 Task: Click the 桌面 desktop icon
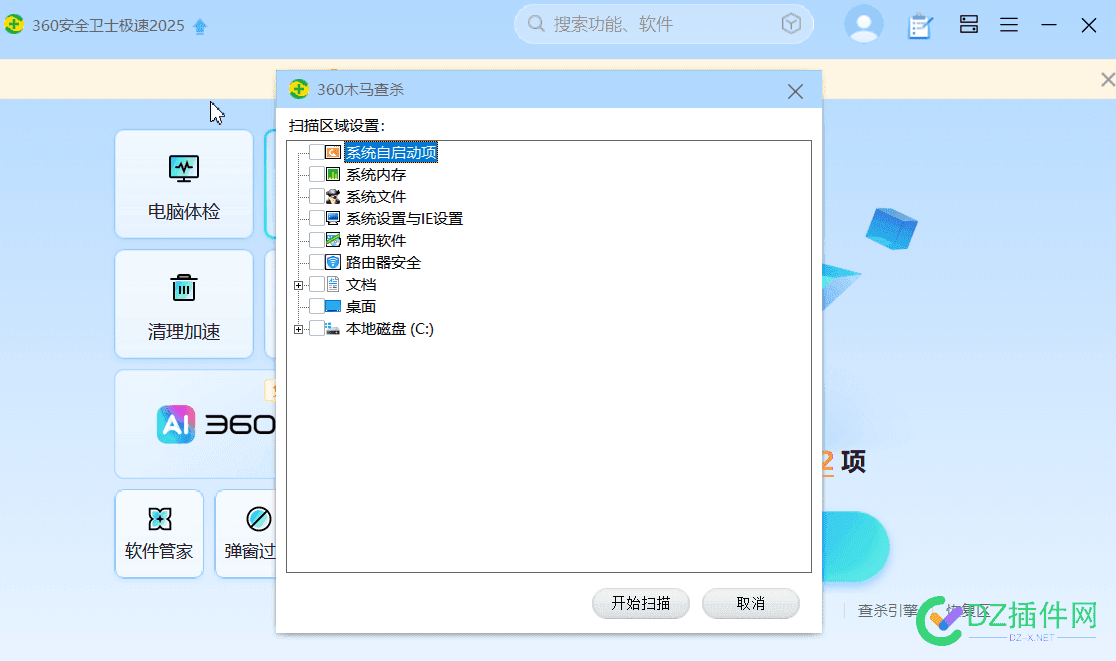332,307
